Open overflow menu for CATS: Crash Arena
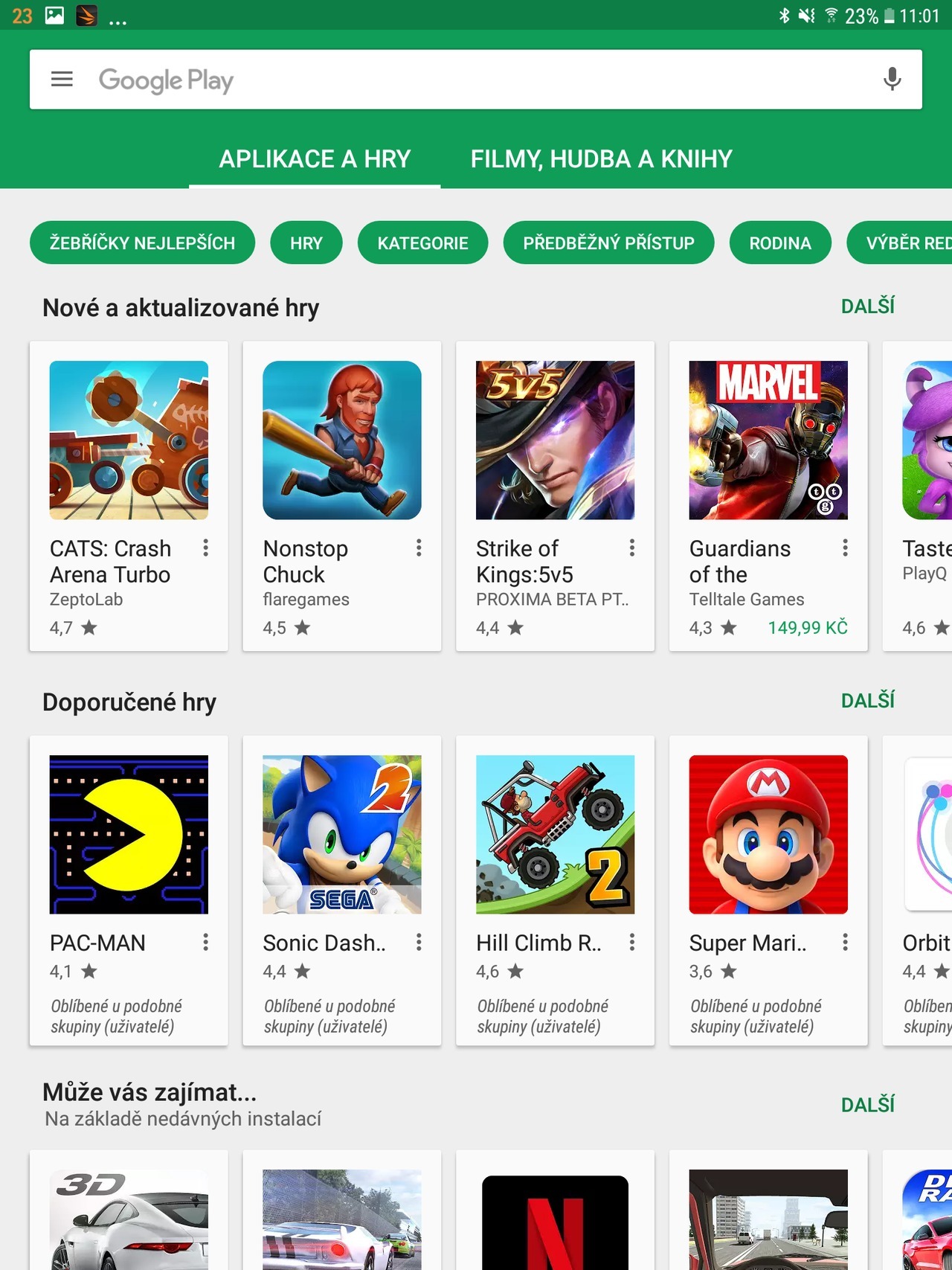The width and height of the screenshot is (952, 1270). click(x=206, y=548)
